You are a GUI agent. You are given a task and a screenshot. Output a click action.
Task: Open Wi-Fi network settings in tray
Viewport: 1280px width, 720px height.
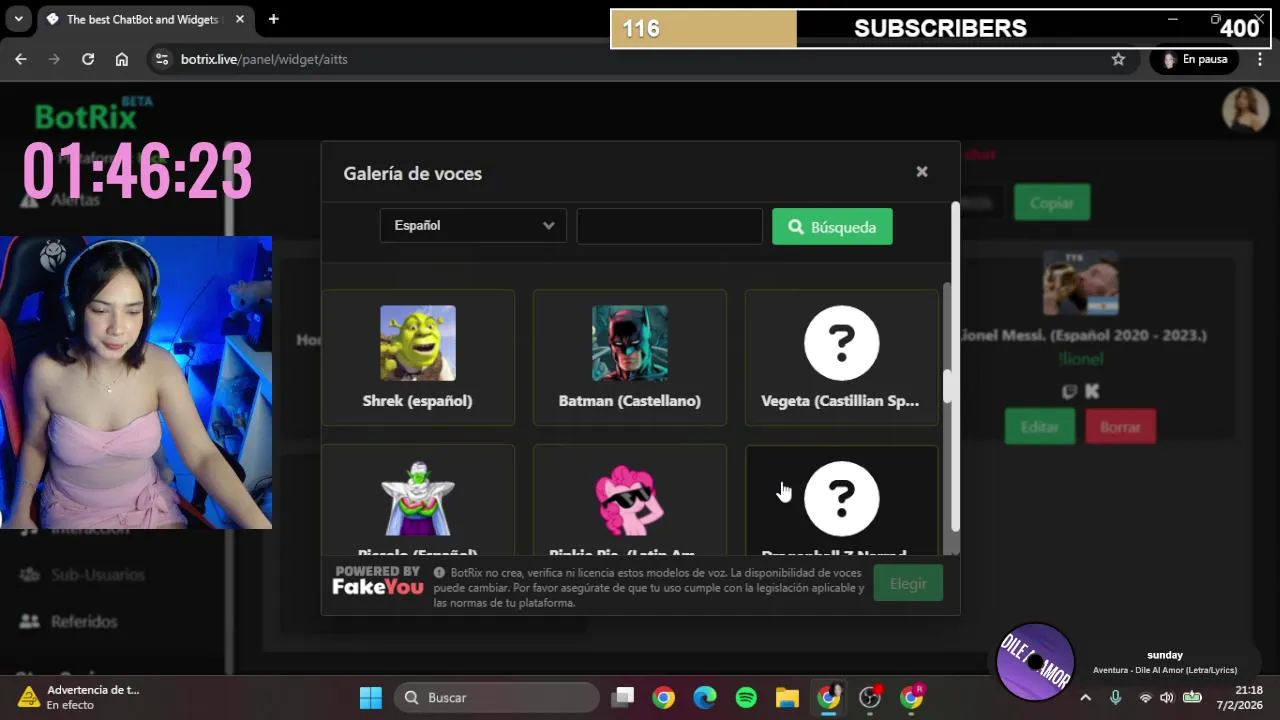point(1145,697)
